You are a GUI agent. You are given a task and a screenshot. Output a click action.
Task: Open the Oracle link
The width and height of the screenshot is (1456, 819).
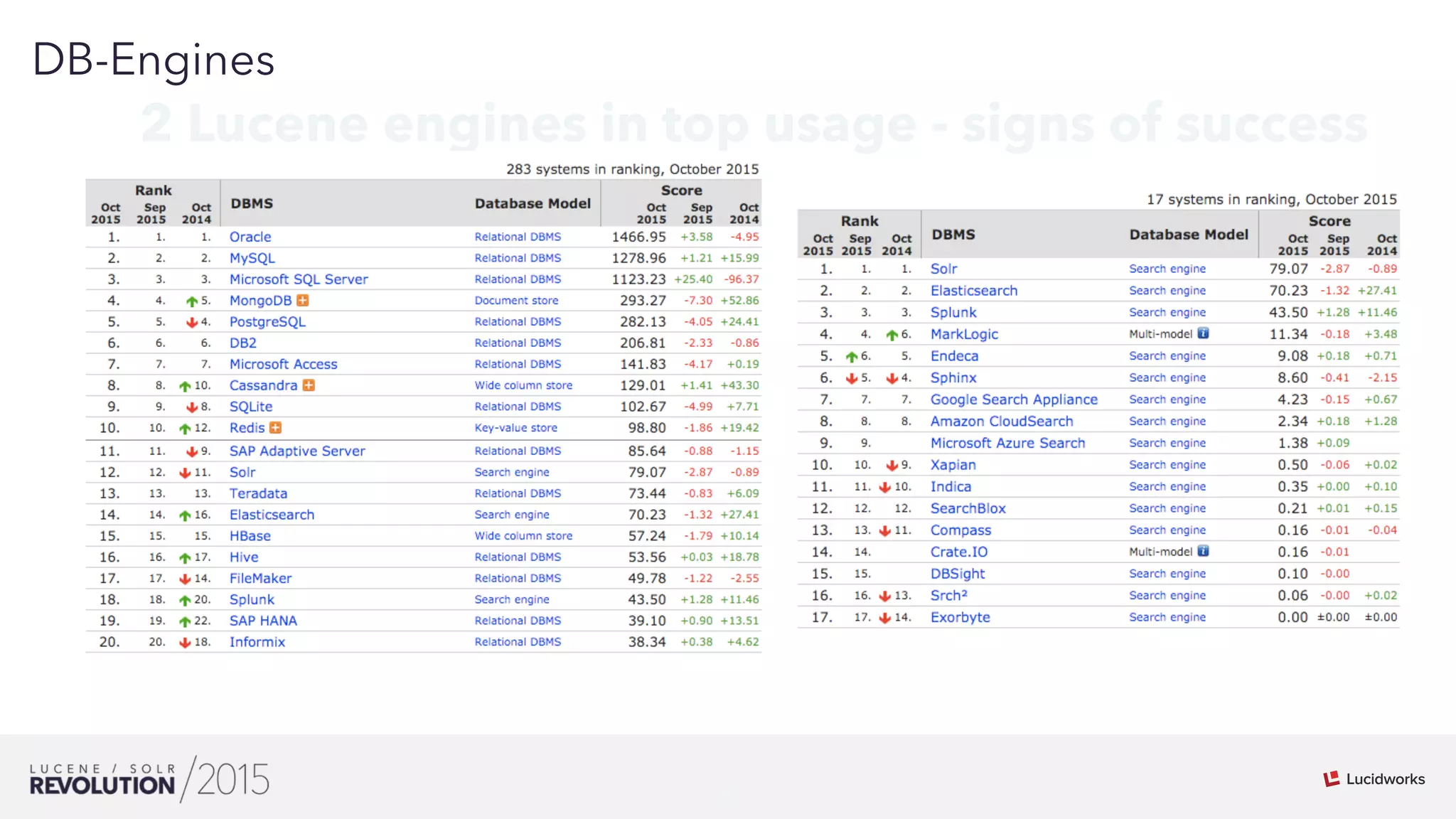250,237
